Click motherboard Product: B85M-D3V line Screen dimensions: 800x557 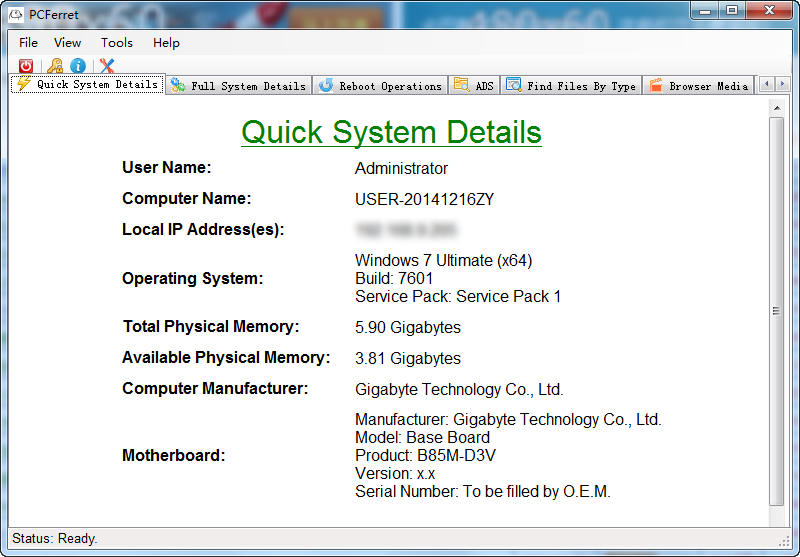click(x=426, y=455)
